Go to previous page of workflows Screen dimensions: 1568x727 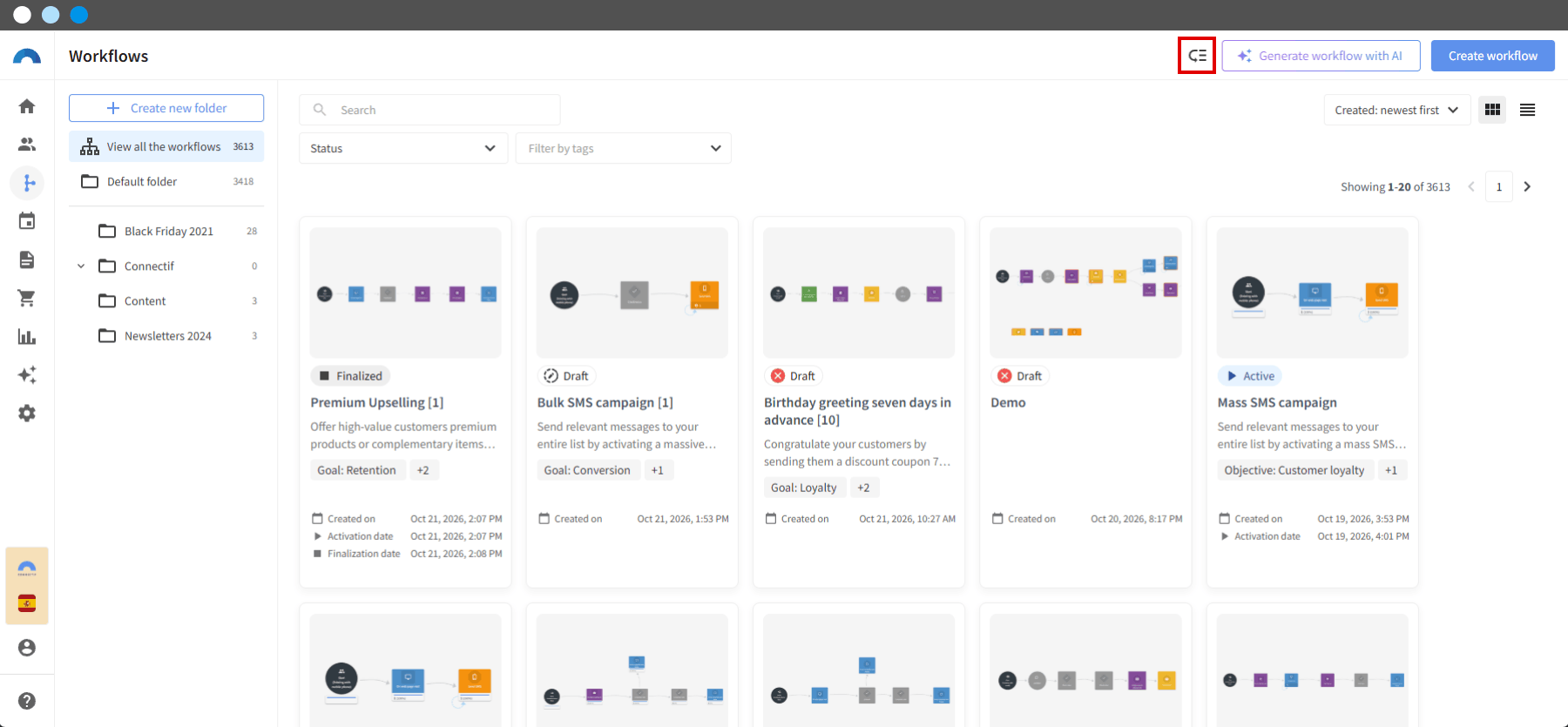(x=1471, y=186)
